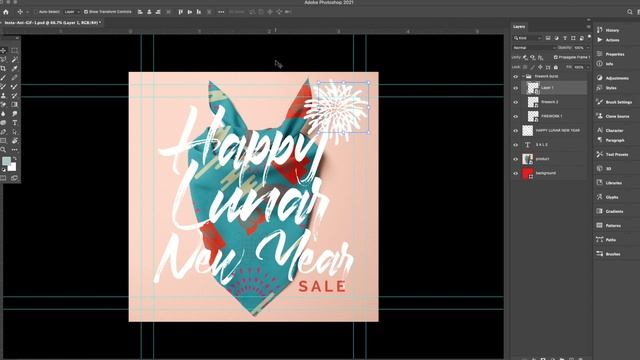Select the Layer 1 layer thumbnail
The image size is (640, 360).
pos(533,88)
